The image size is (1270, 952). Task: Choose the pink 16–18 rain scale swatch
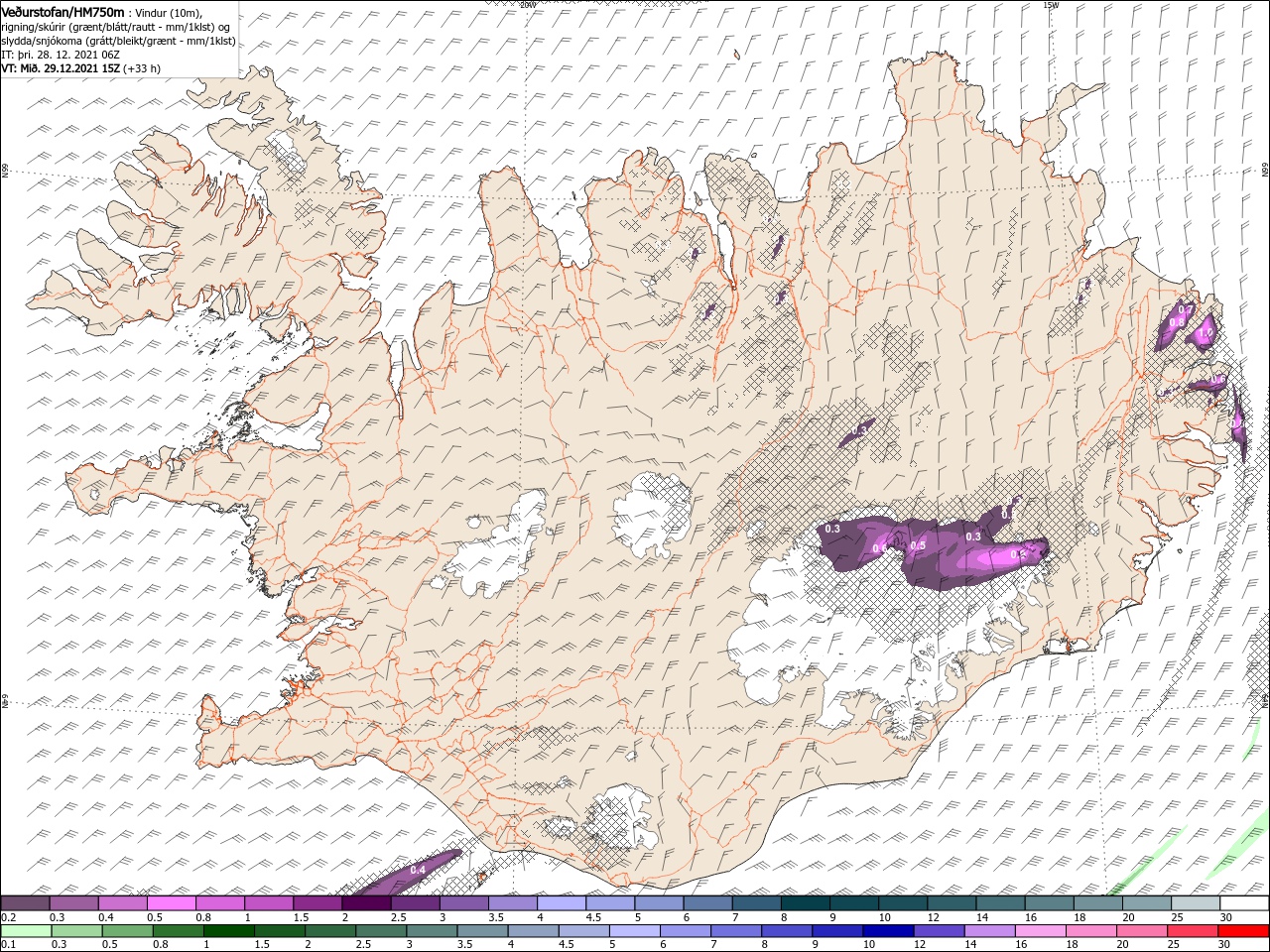click(1040, 931)
